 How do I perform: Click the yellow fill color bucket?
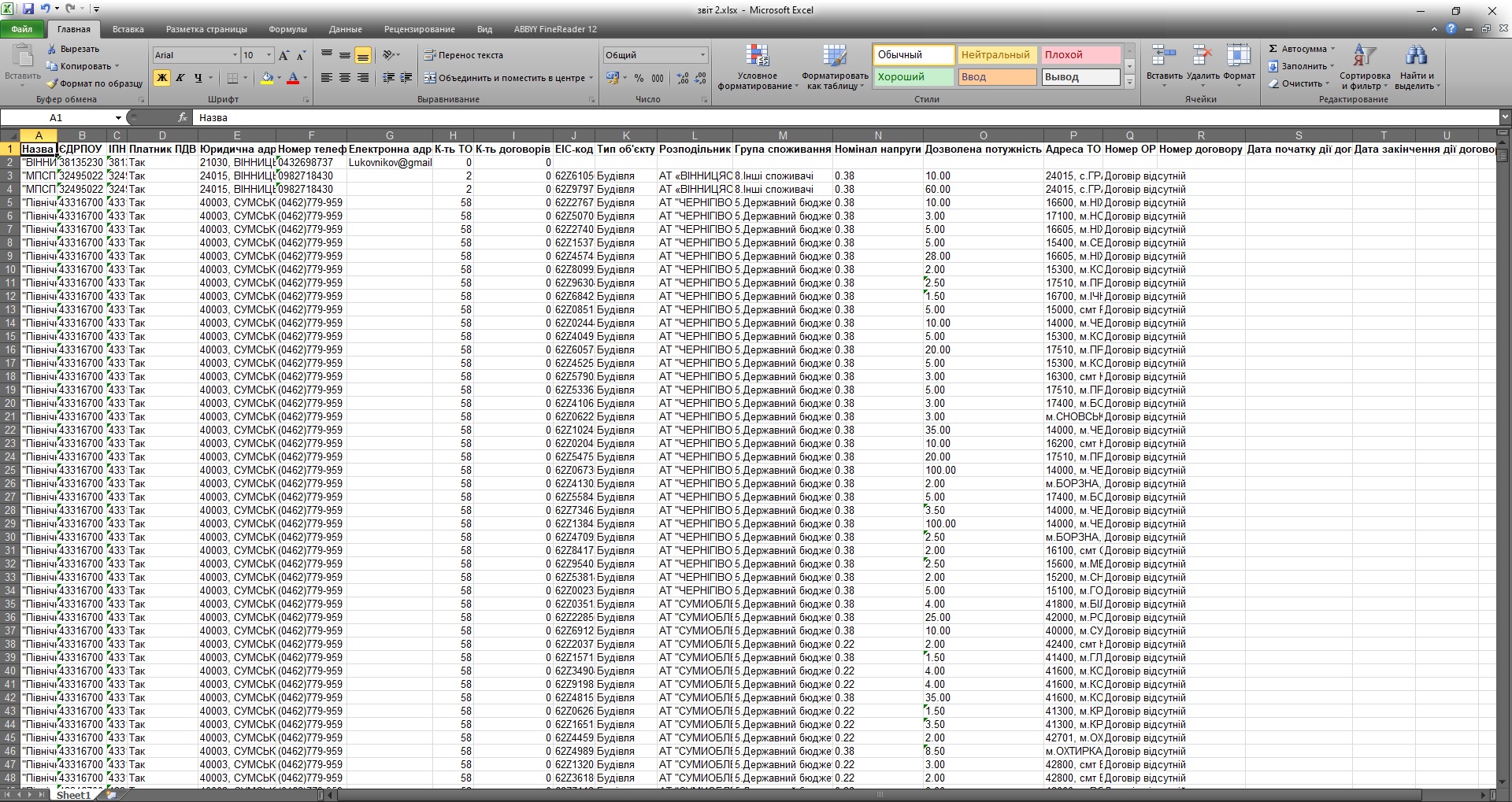click(267, 78)
